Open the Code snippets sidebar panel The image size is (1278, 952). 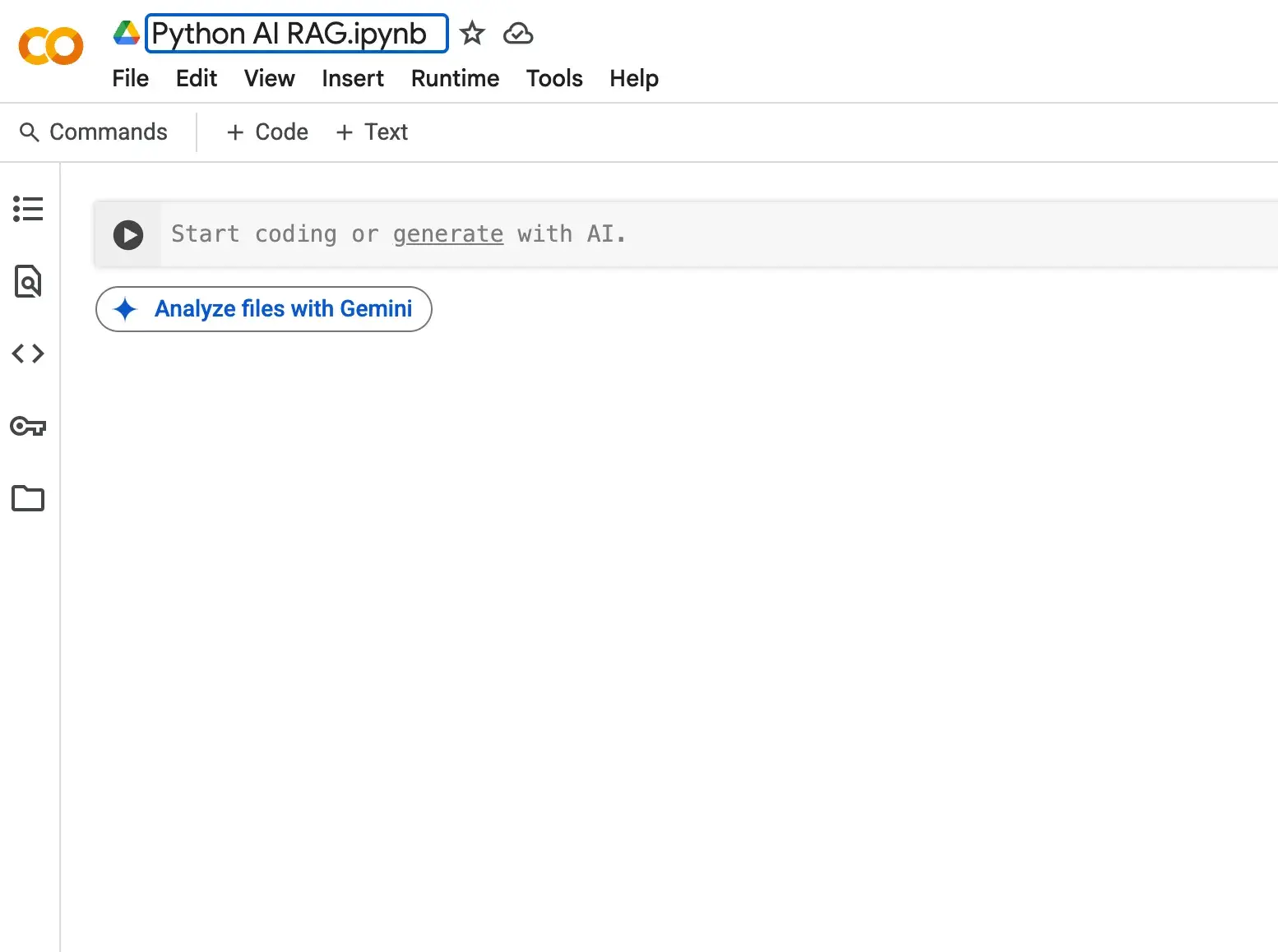click(x=28, y=354)
